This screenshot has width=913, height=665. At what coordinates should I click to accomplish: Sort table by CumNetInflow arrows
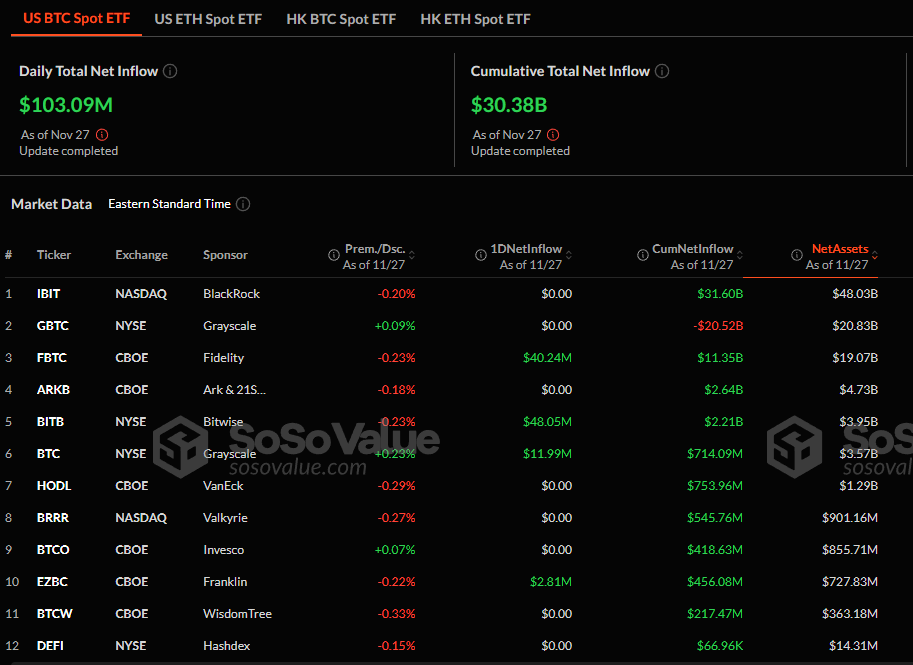741,255
